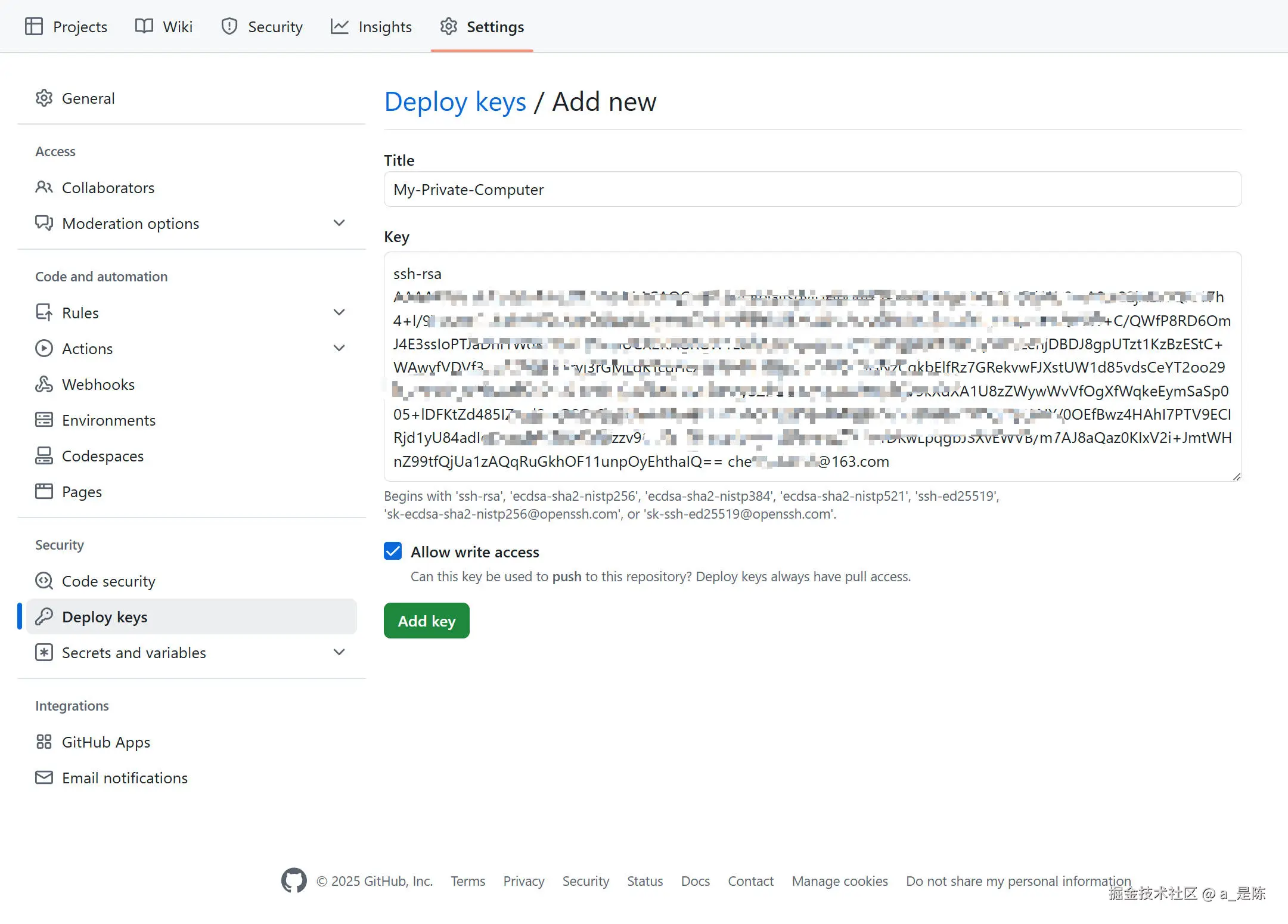Expand the Moderation options chevron
Screen dimensions: 1288x924
pyautogui.click(x=339, y=224)
